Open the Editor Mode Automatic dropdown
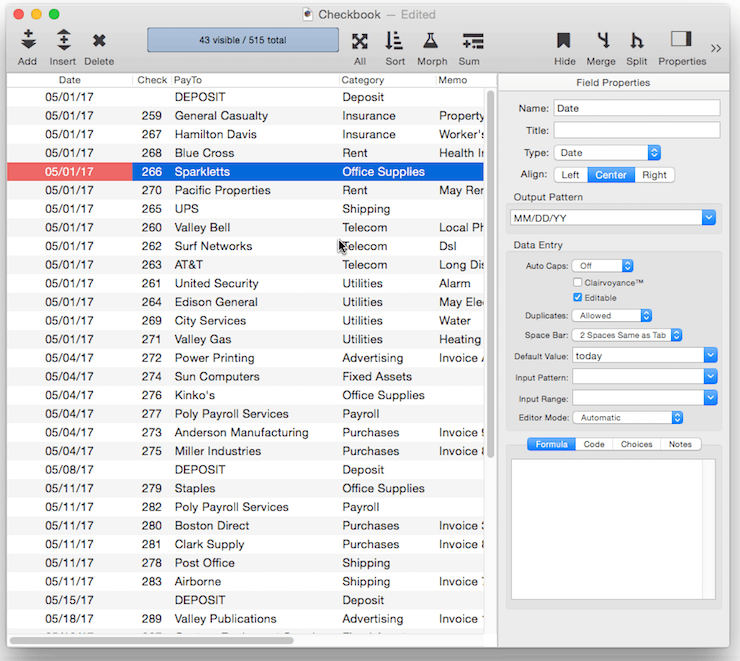 point(627,418)
